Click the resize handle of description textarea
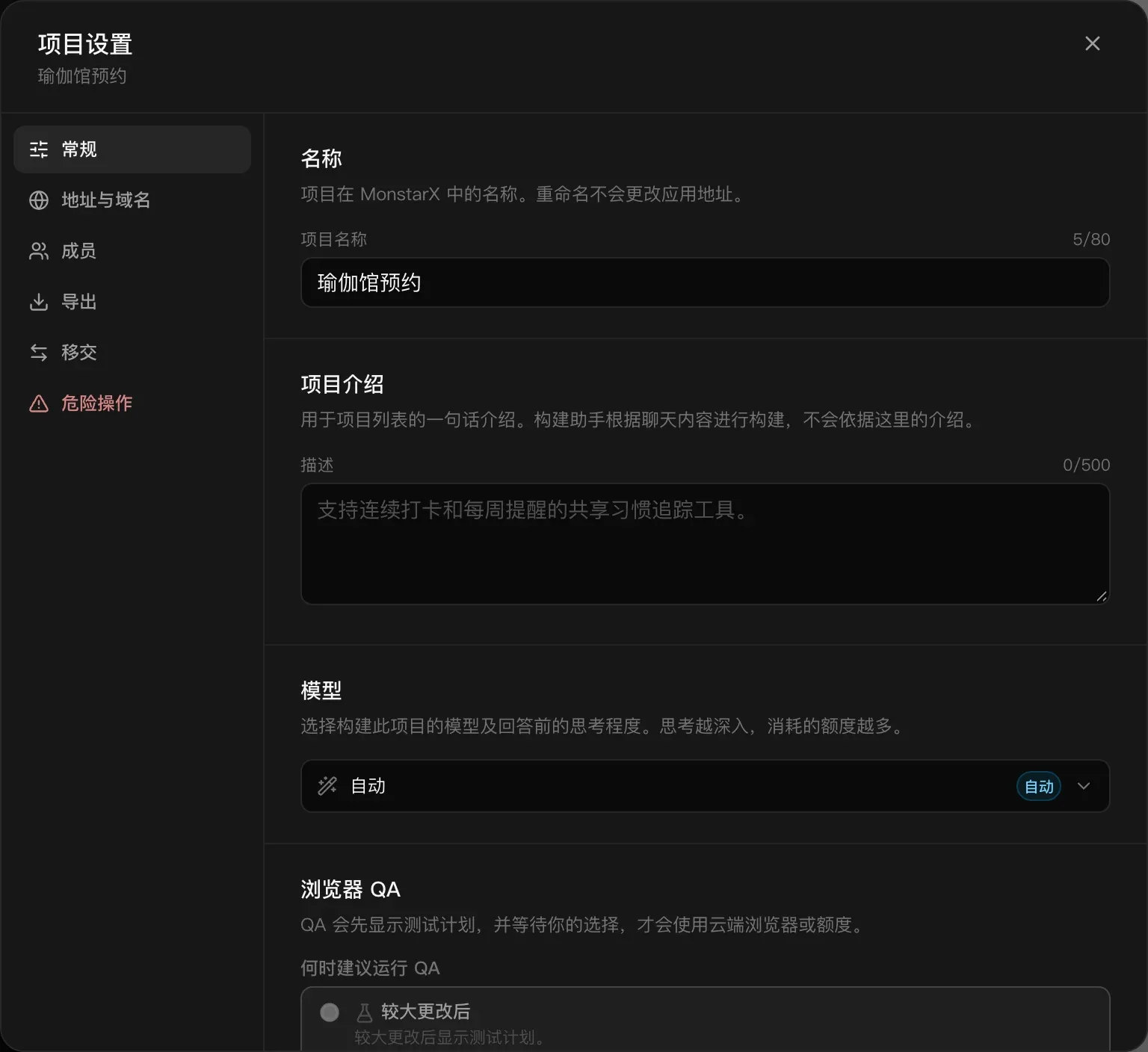The image size is (1148, 1052). pos(1102,596)
